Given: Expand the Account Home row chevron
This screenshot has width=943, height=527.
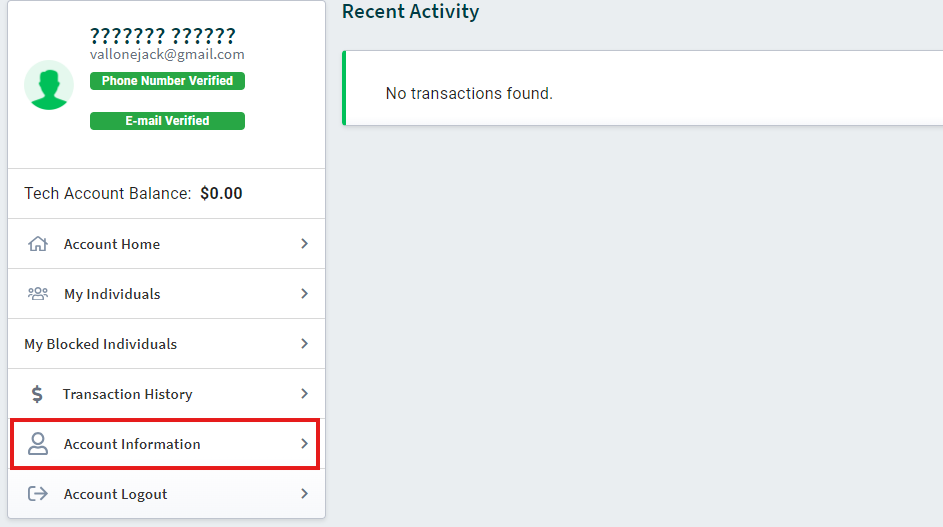Looking at the screenshot, I should (x=304, y=244).
